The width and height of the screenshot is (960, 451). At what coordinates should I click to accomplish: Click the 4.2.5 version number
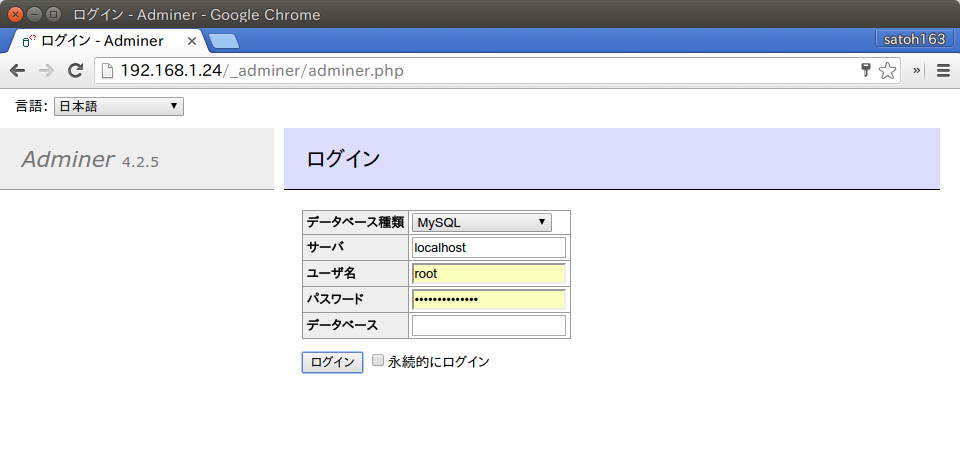pos(140,162)
